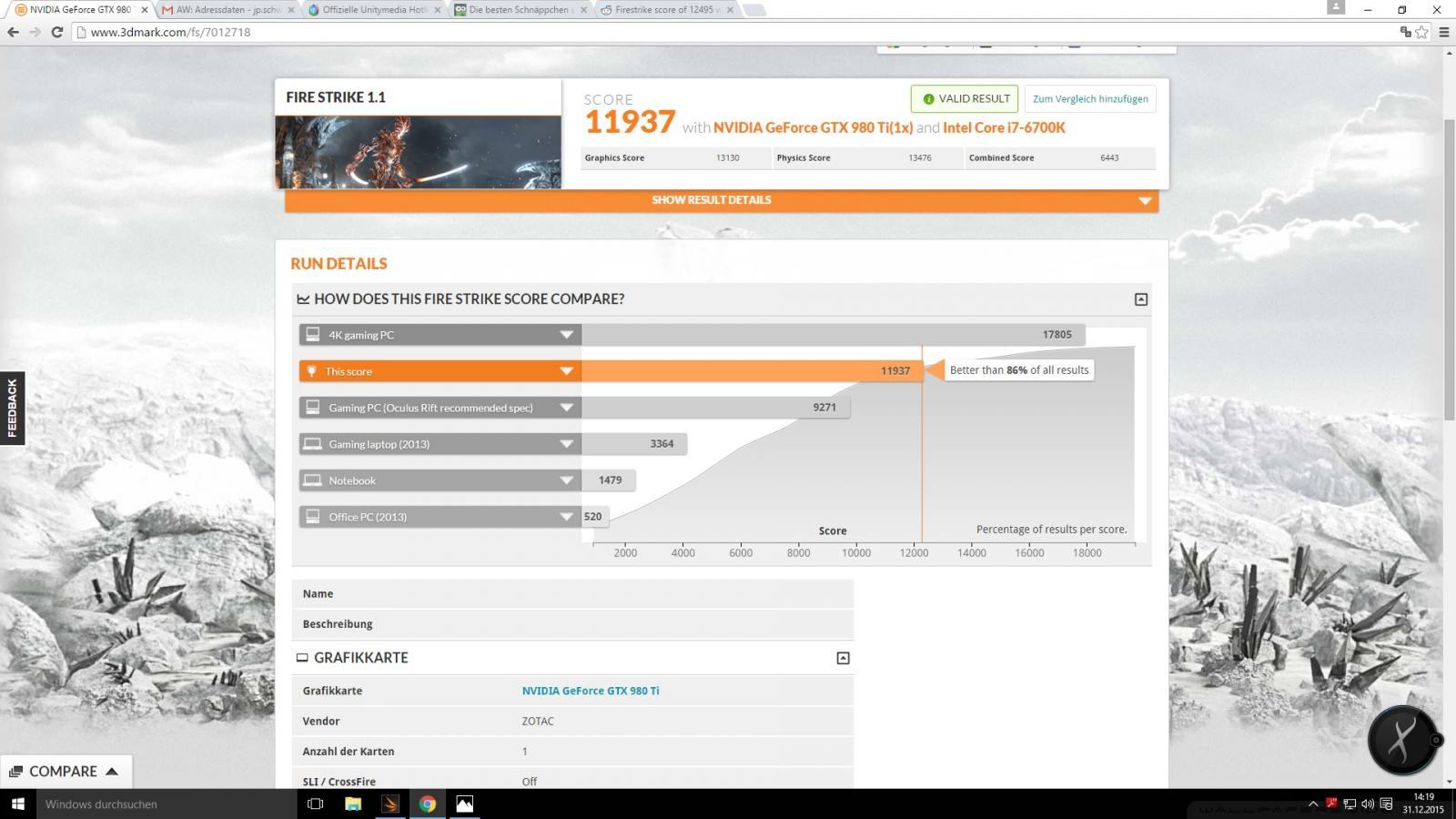Click the page vertical scrollbar
This screenshot has width=1456, height=819.
[1449, 268]
